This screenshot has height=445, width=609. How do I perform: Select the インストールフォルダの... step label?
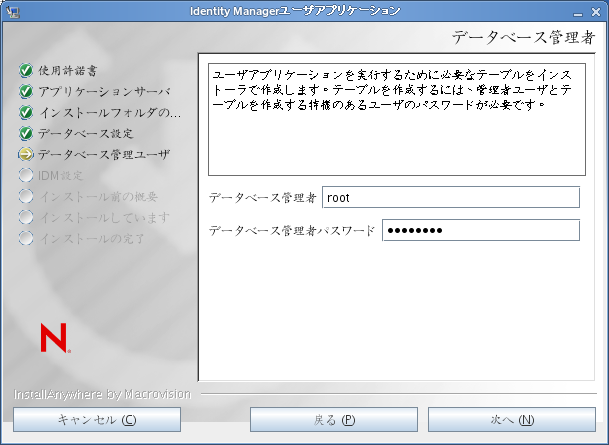click(x=110, y=113)
